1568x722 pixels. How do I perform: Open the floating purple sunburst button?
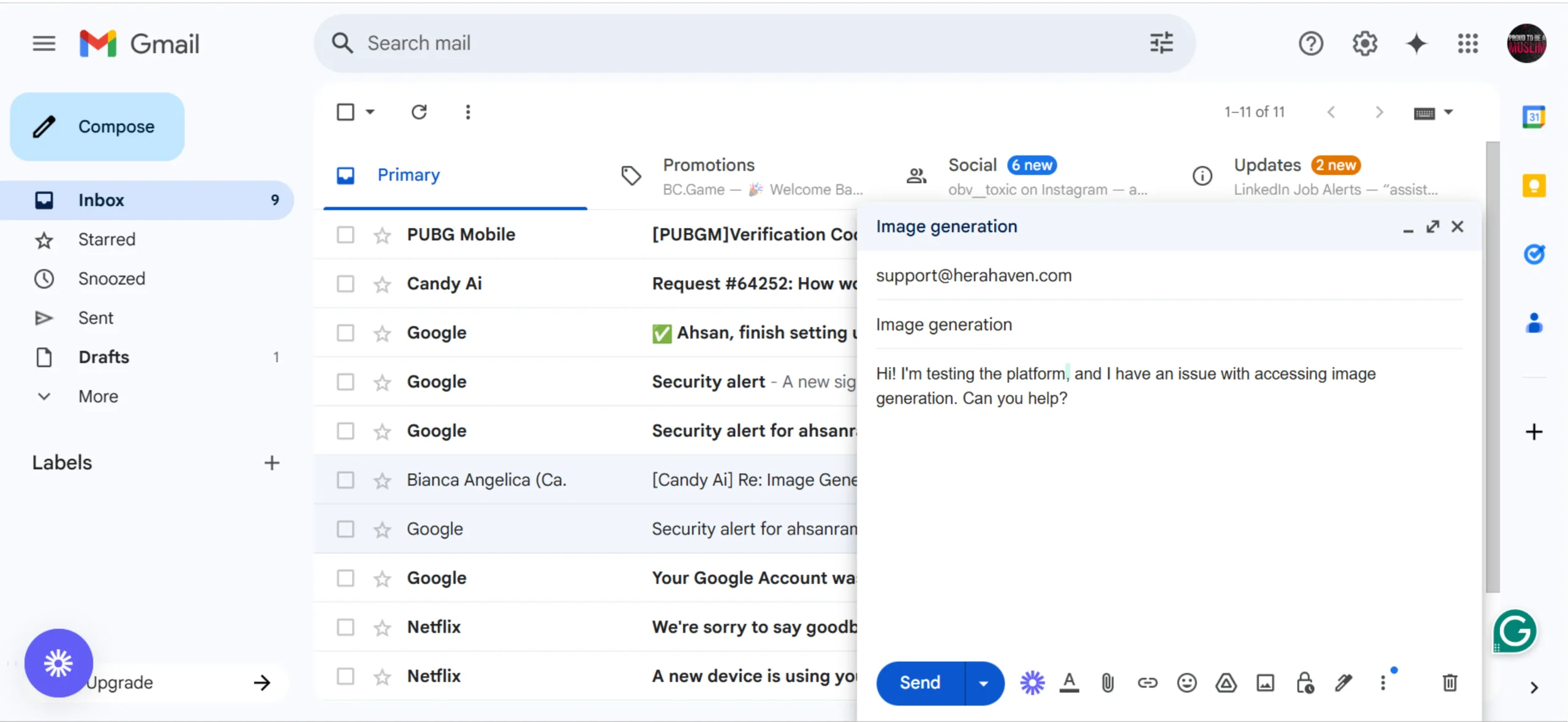tap(59, 663)
